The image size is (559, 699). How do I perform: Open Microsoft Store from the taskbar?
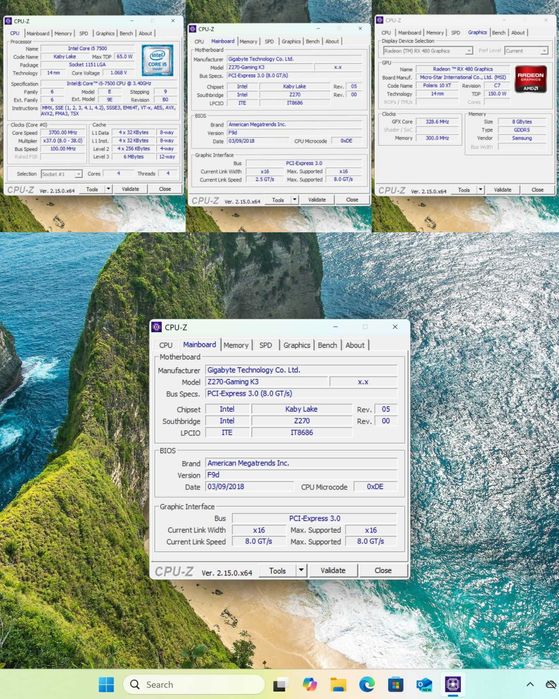point(395,684)
